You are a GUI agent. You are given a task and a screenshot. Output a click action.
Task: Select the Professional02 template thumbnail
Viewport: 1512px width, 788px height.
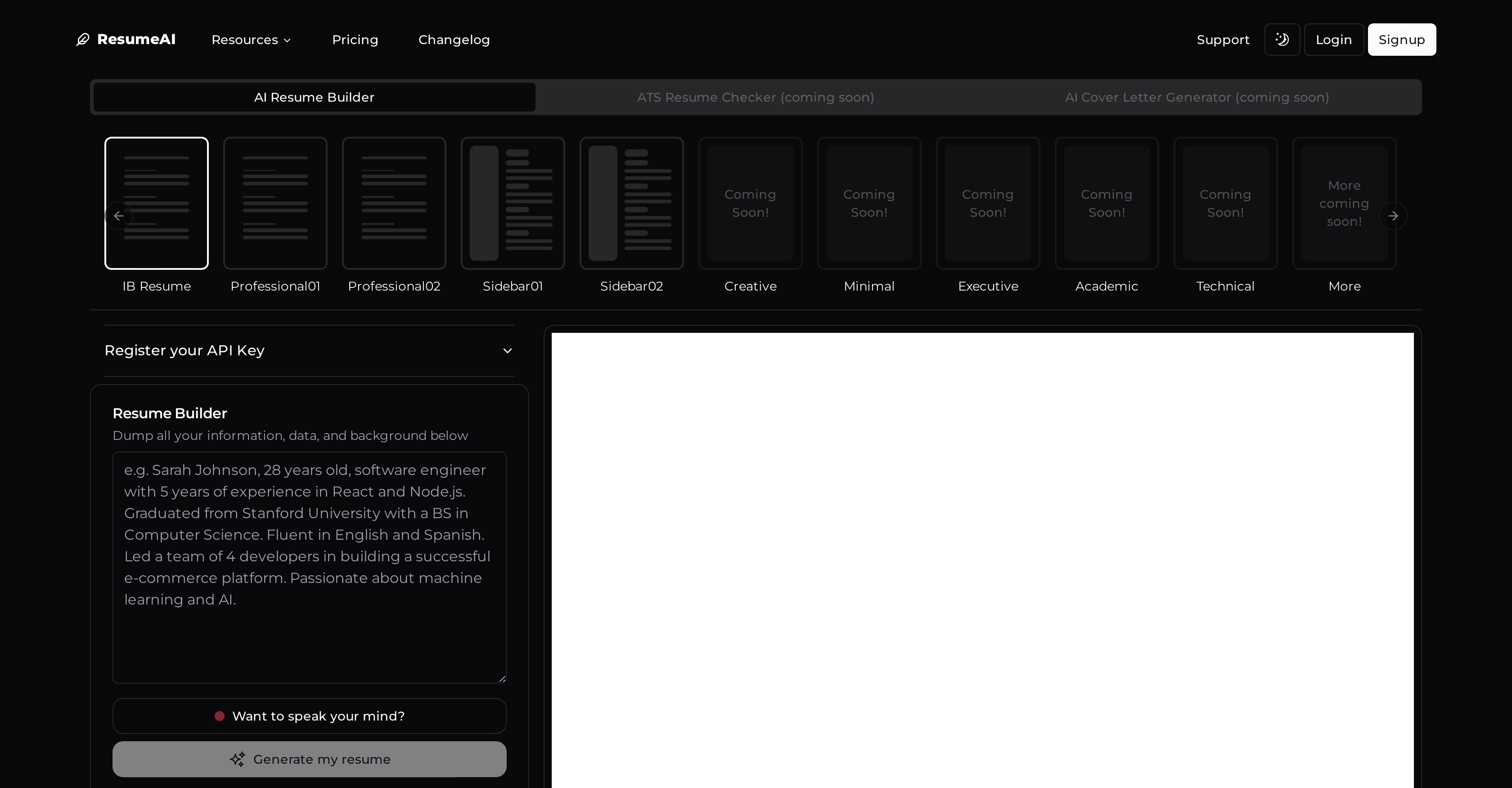[x=394, y=203]
